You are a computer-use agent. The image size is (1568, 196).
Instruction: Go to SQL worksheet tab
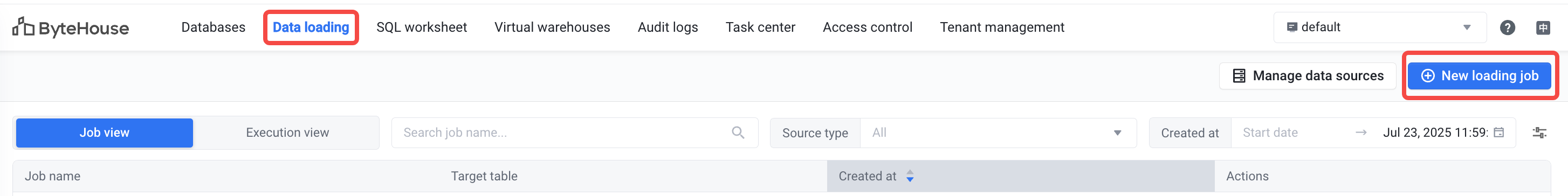click(x=421, y=27)
